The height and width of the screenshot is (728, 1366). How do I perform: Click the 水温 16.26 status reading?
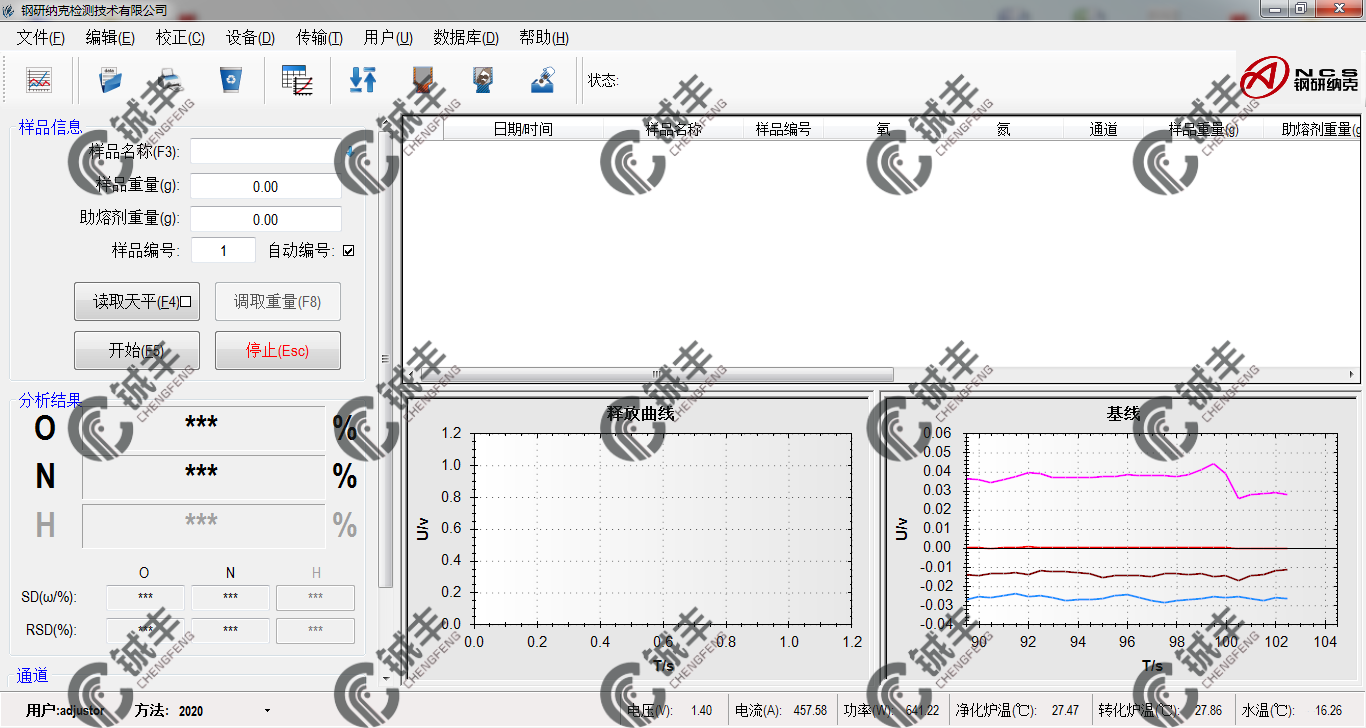[x=1292, y=711]
